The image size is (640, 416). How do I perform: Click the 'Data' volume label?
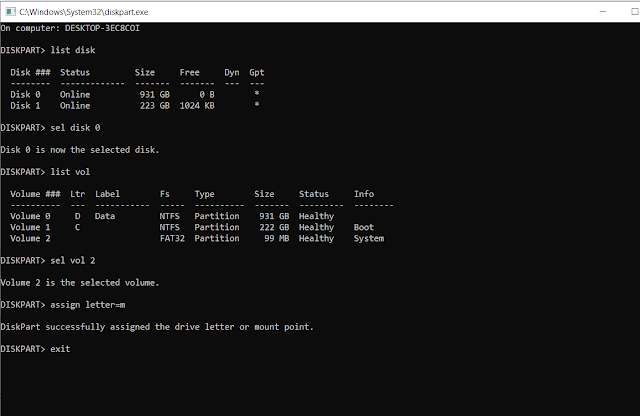pos(105,216)
